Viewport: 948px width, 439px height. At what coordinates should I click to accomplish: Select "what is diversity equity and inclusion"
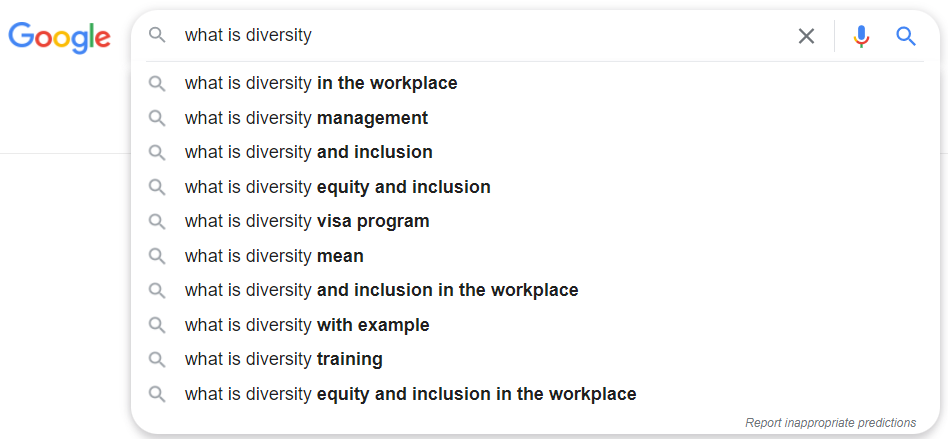tap(337, 187)
